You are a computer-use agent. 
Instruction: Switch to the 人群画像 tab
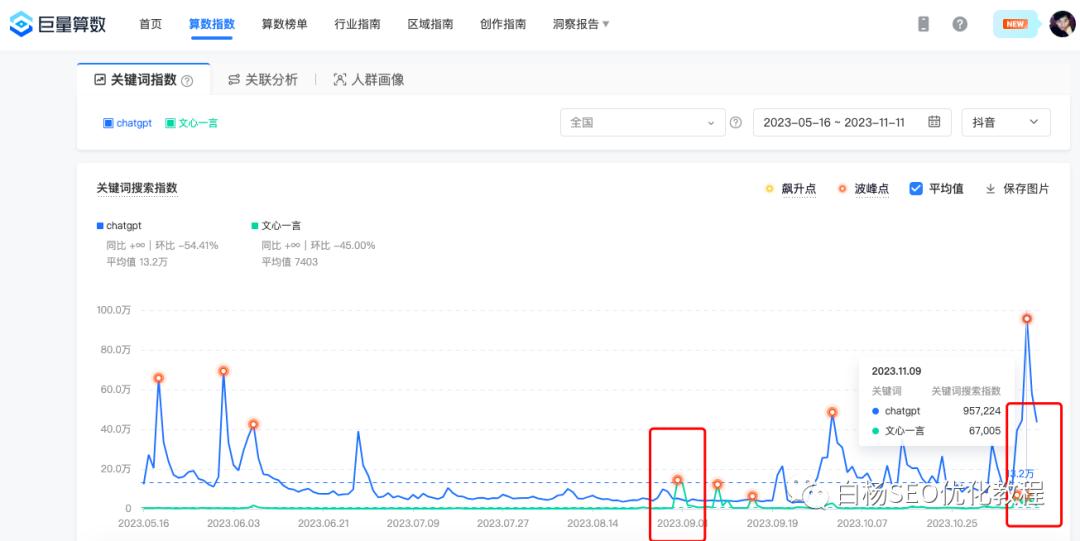coord(368,80)
